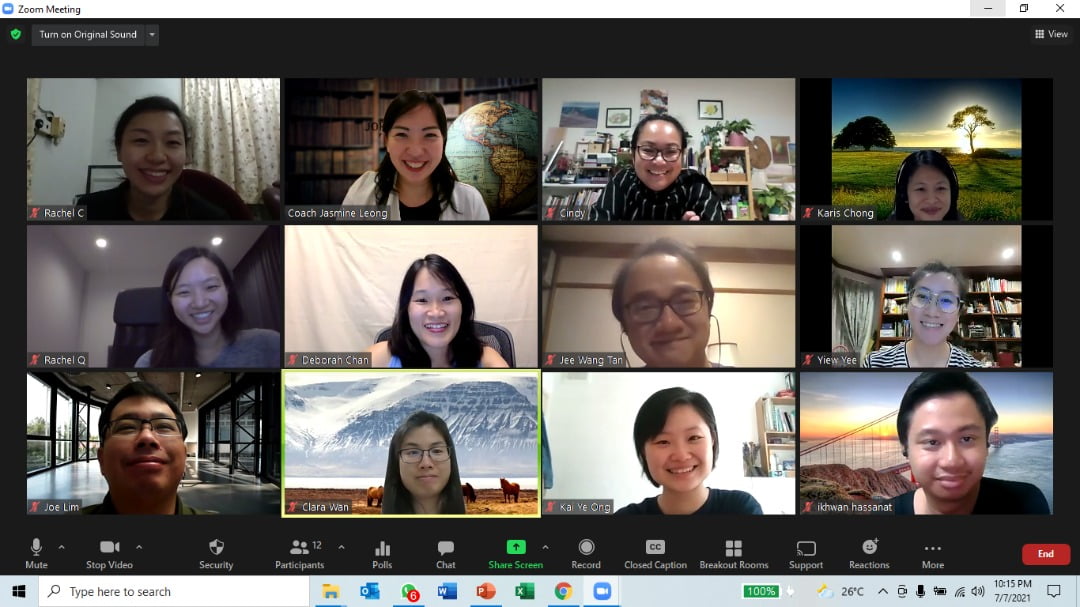1080x607 pixels.
Task: Enable Closed Caption
Action: click(655, 555)
